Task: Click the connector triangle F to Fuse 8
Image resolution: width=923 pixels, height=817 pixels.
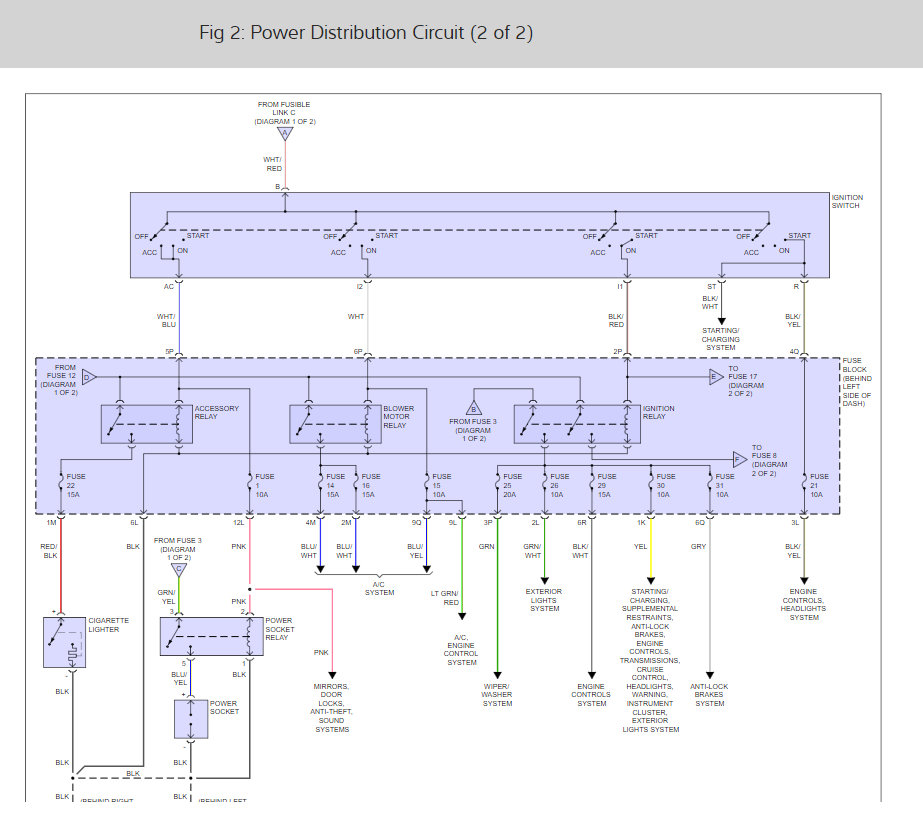Action: (x=740, y=459)
